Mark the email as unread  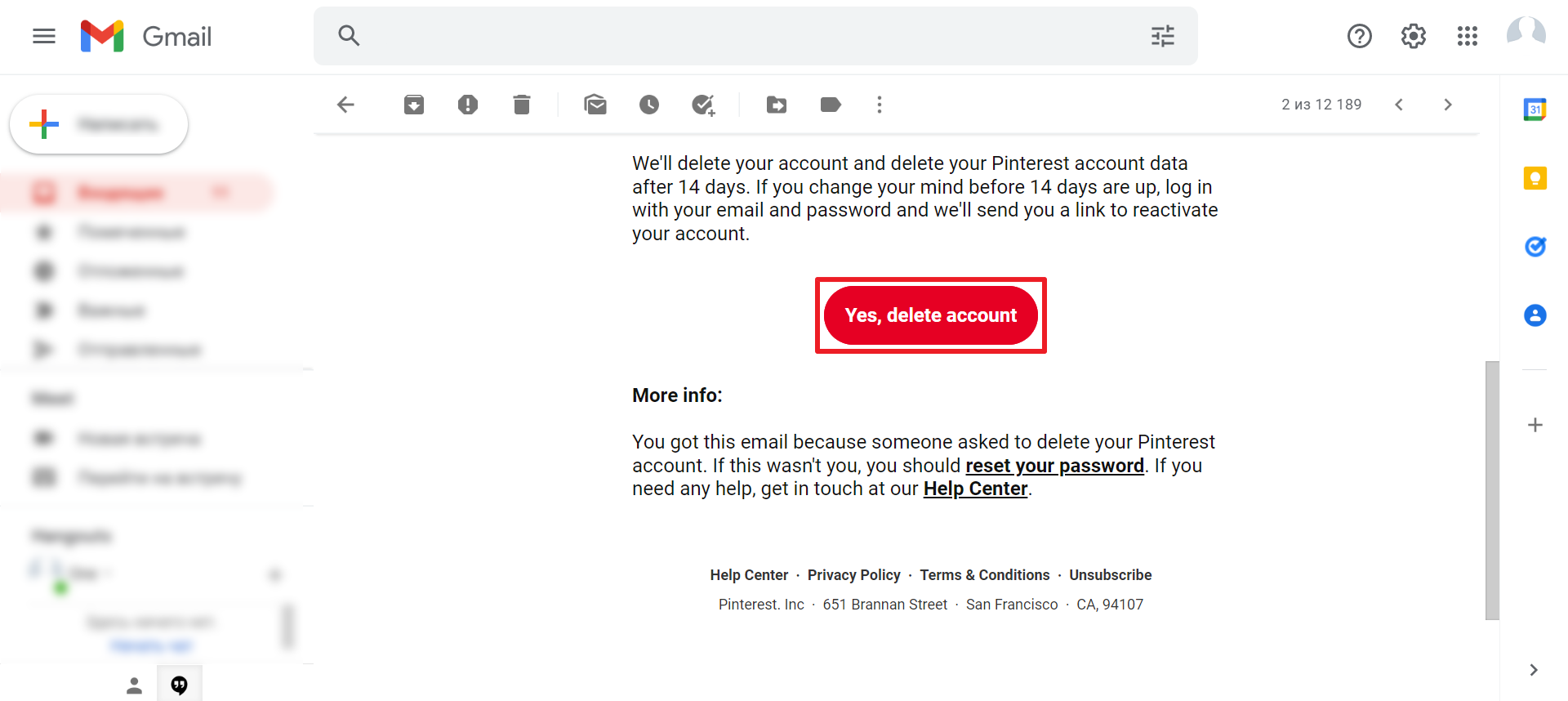[595, 105]
